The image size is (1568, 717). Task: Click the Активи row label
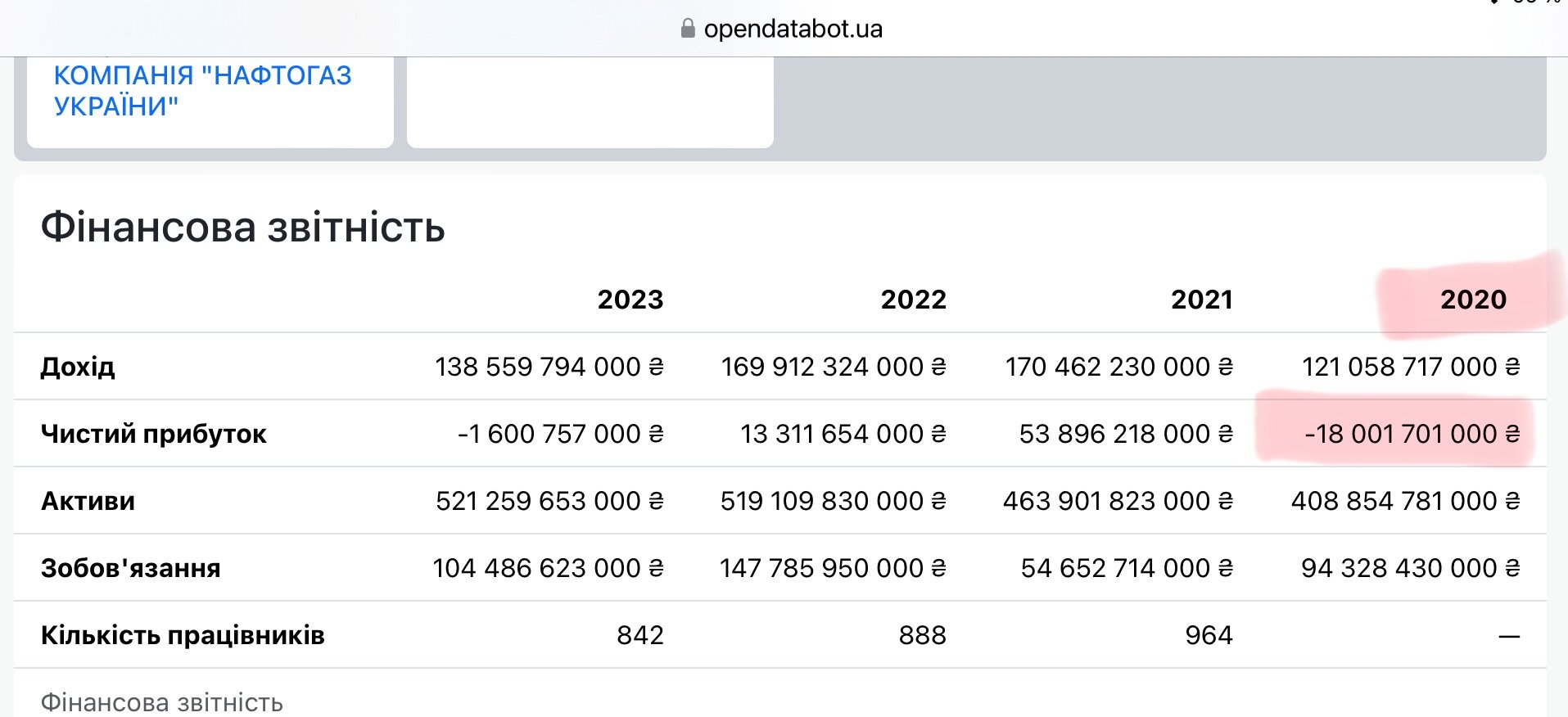pyautogui.click(x=88, y=501)
